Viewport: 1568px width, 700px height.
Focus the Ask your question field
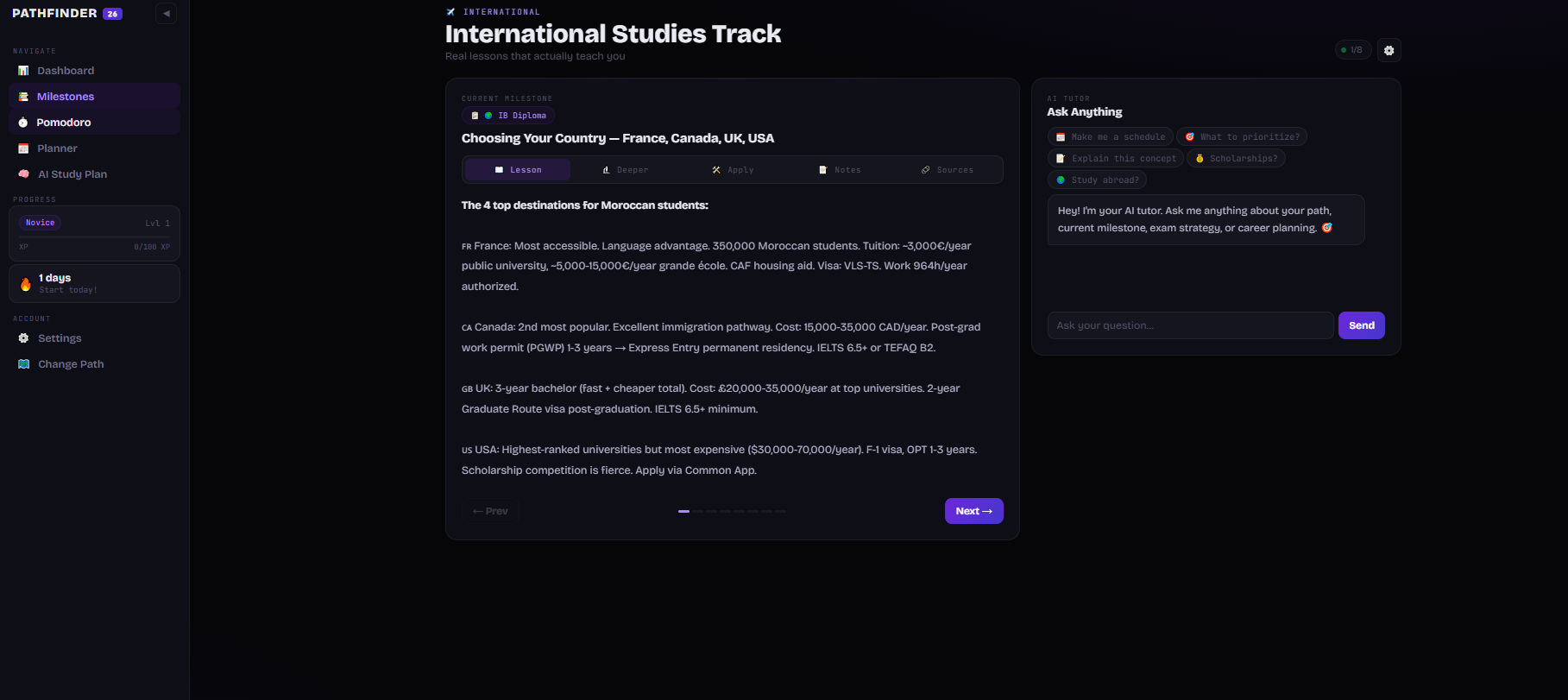(1190, 325)
